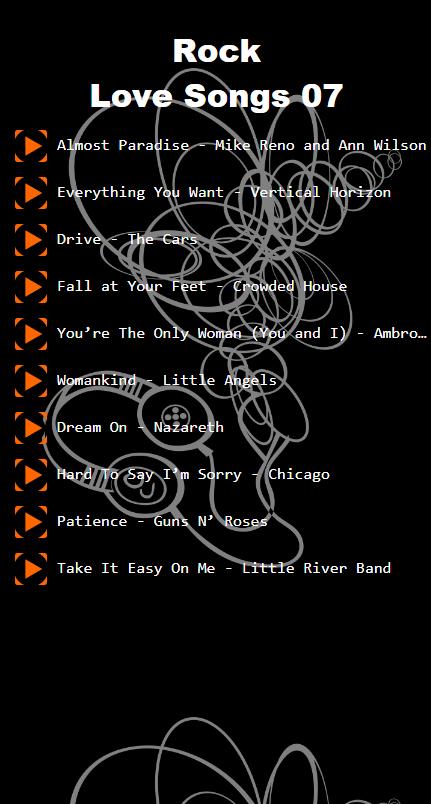431x804 pixels.
Task: Open the truncated Ambrosia track title
Action: tap(241, 333)
